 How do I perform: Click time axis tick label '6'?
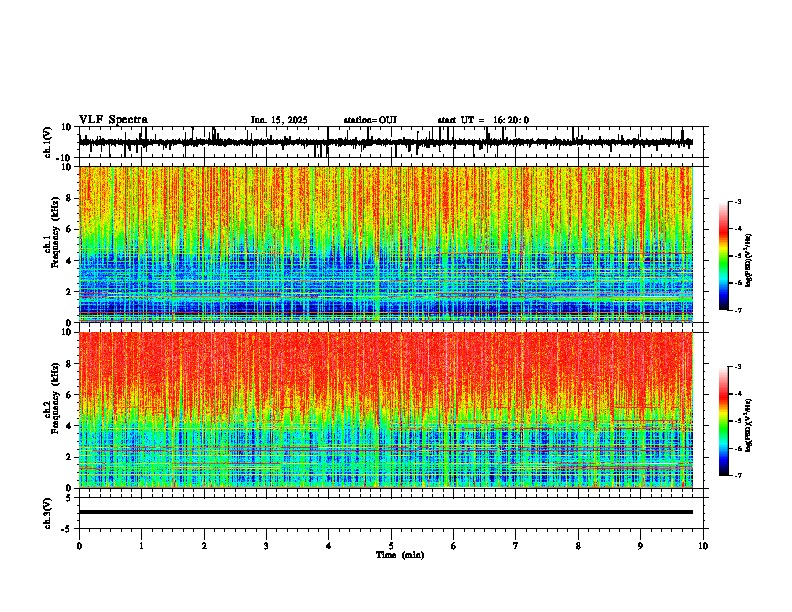pos(454,546)
